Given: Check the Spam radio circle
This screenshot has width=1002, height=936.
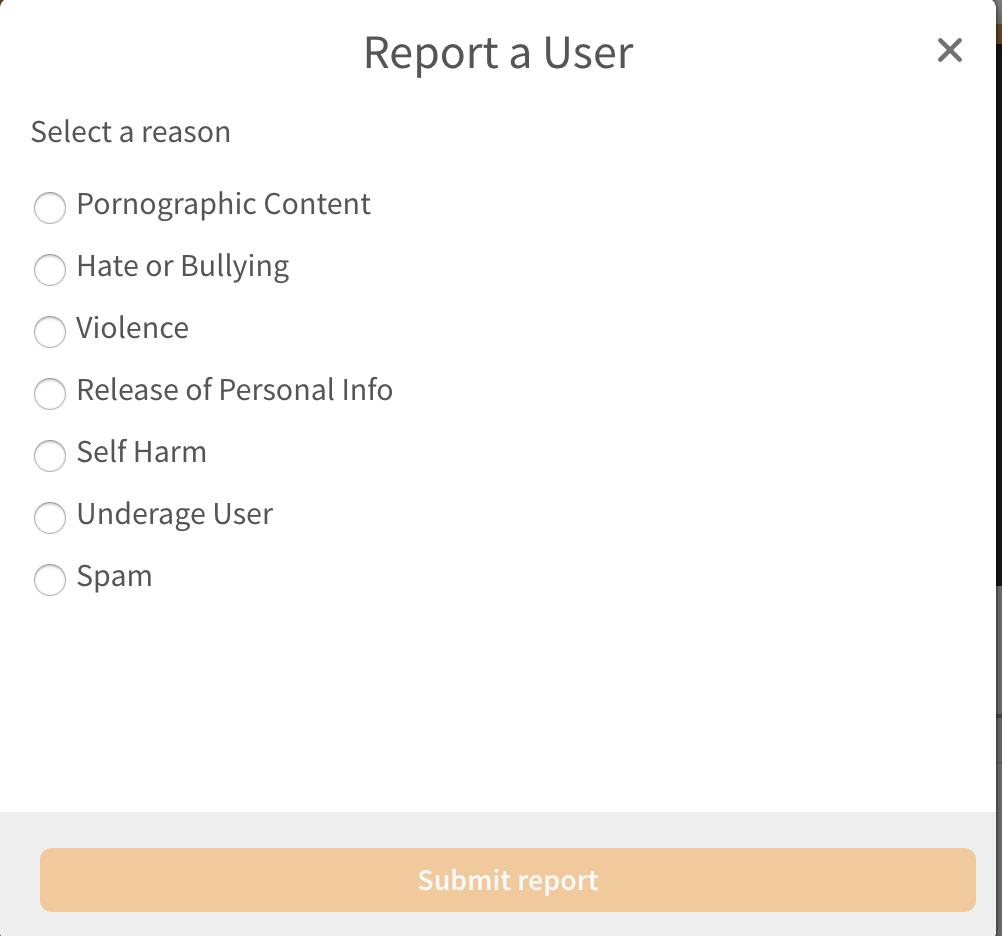Looking at the screenshot, I should 50,579.
